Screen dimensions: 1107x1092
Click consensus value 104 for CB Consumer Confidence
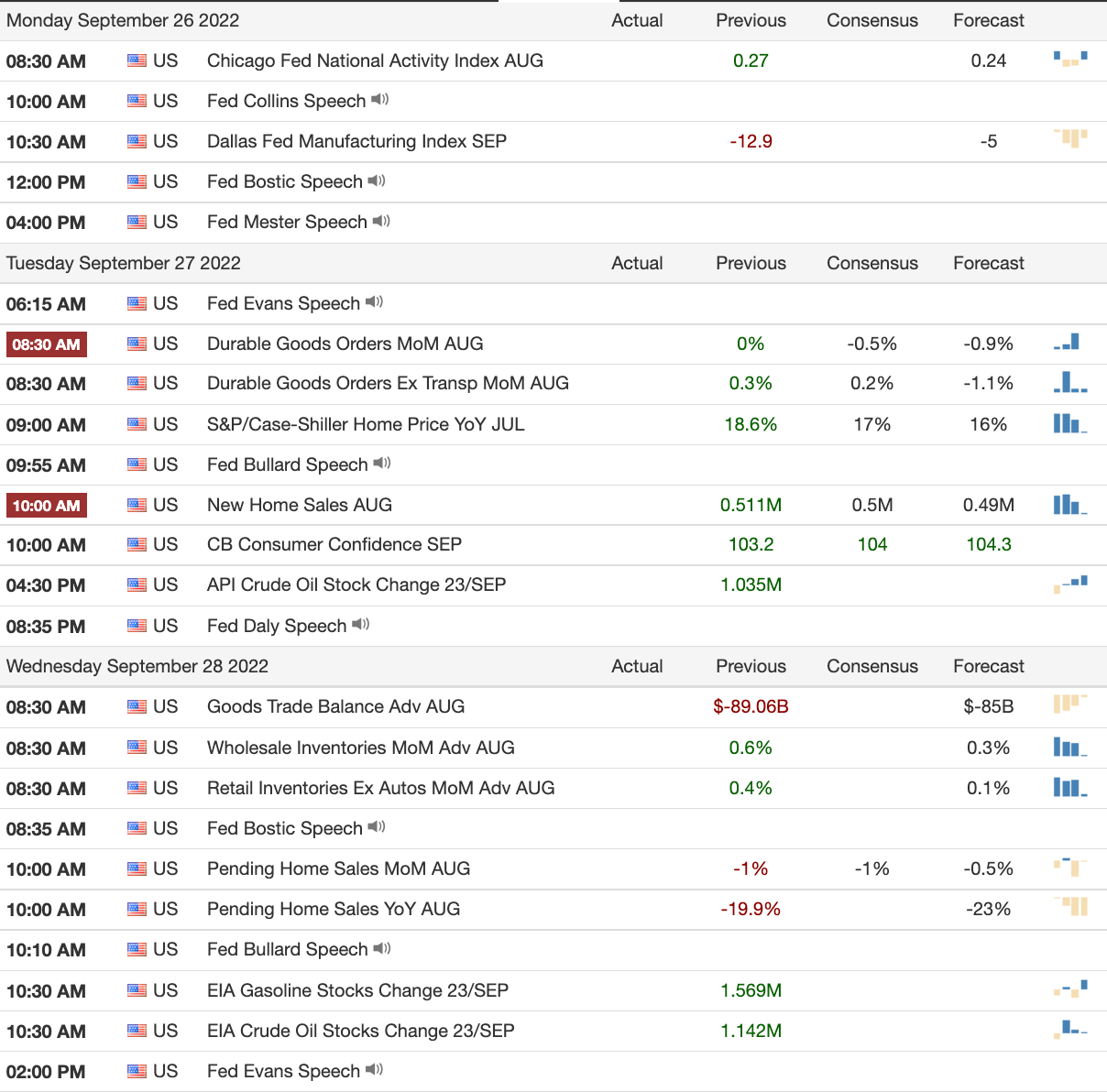click(x=872, y=544)
